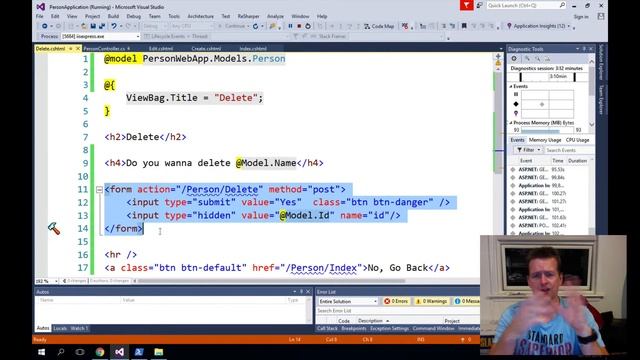Pin the Delete.cshtml tab

[x=71, y=49]
